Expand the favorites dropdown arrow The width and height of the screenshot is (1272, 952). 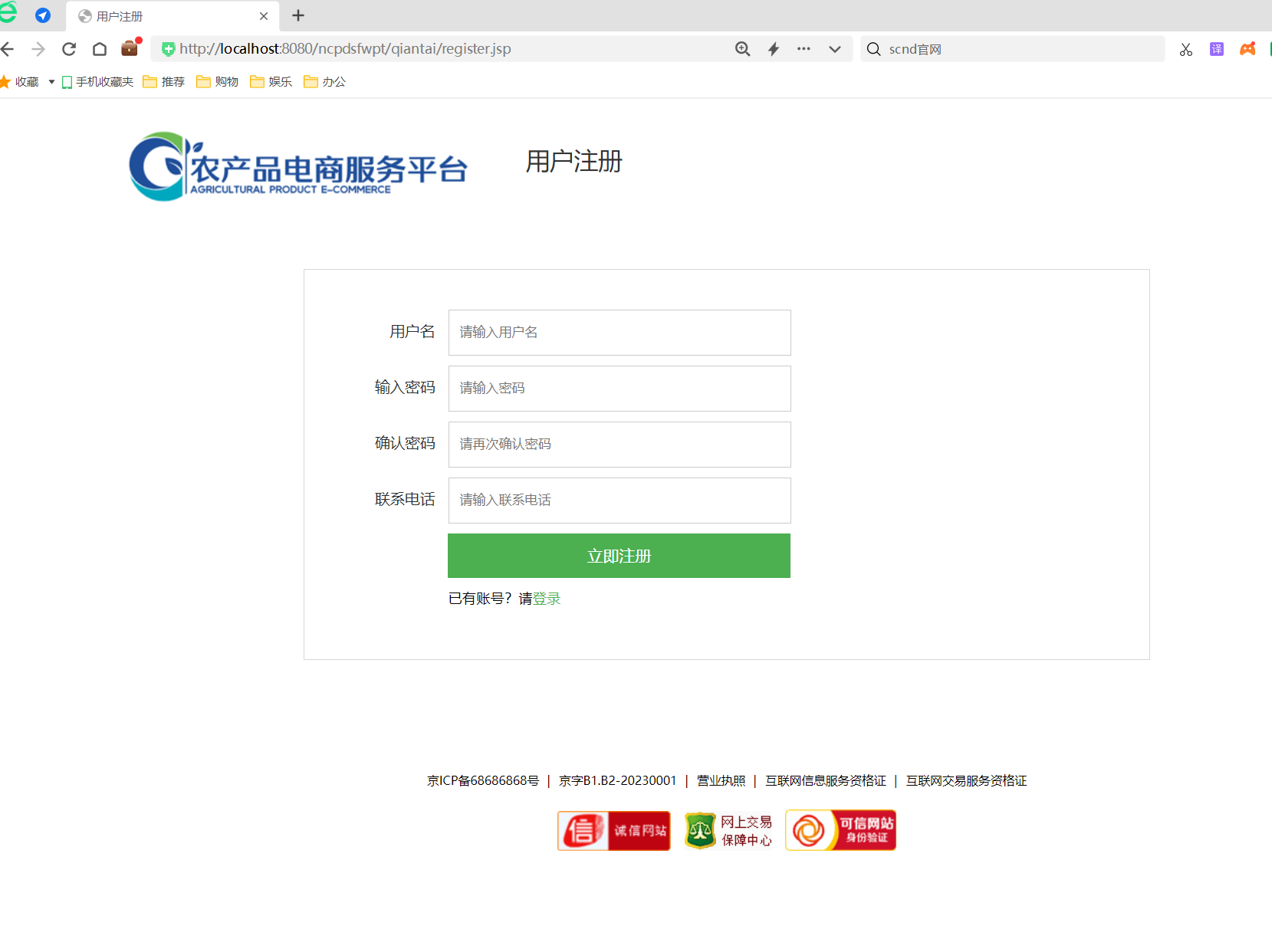tap(51, 82)
